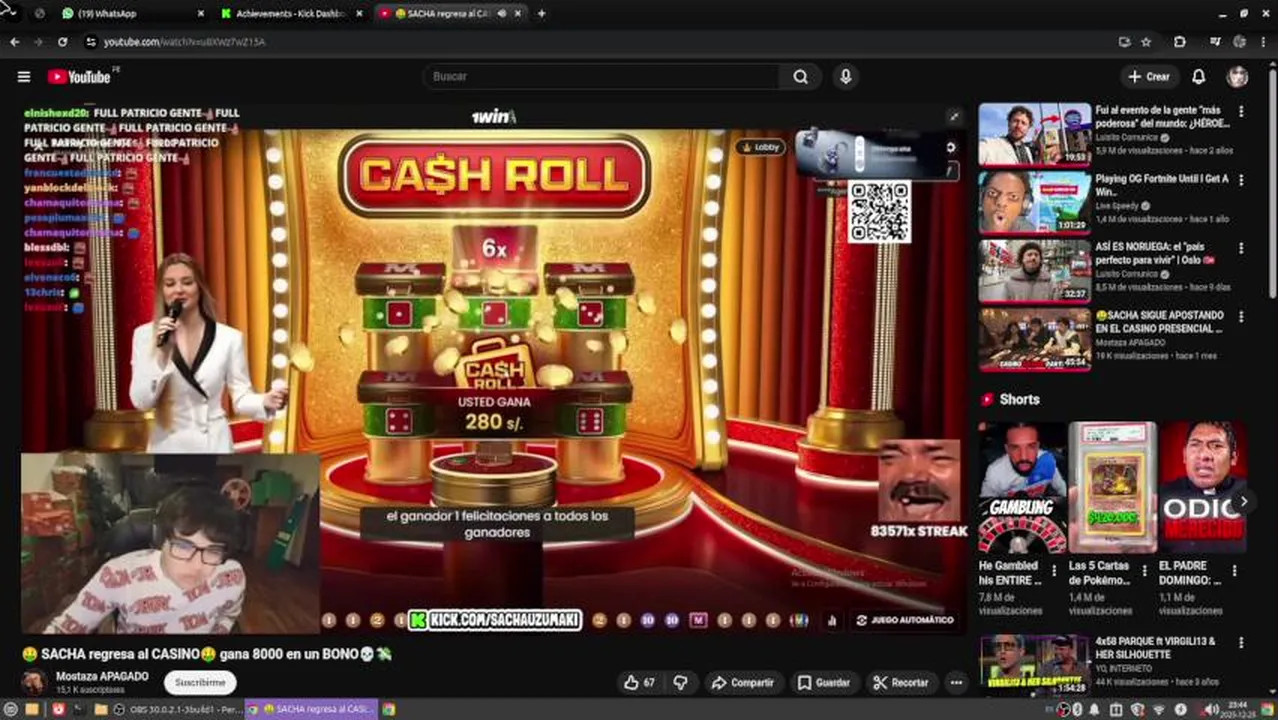Play 'Fui al evento de la gente' recommendation
1278x720 pixels.
coord(1034,133)
